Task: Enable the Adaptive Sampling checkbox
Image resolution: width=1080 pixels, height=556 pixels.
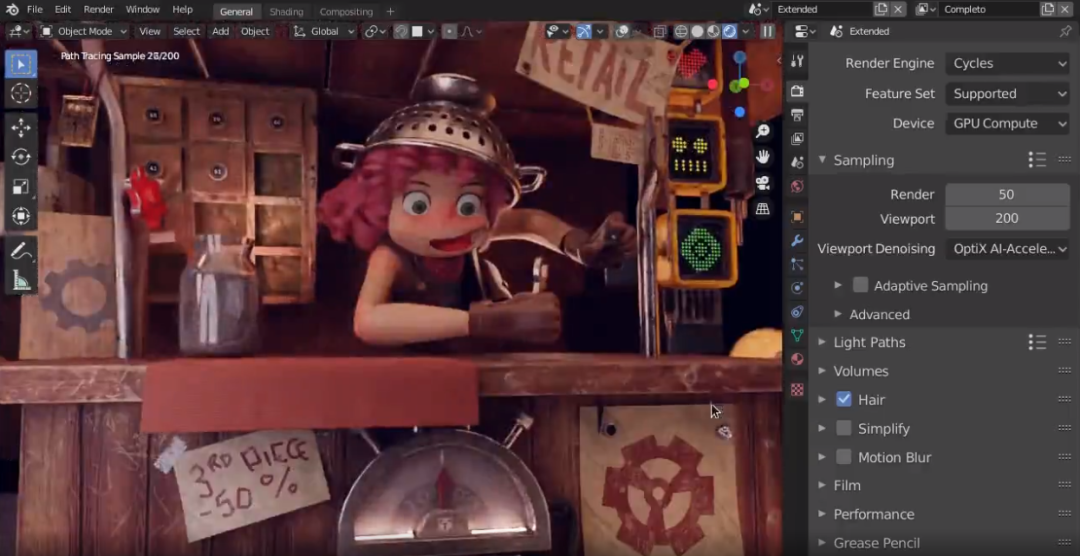Action: pos(860,285)
